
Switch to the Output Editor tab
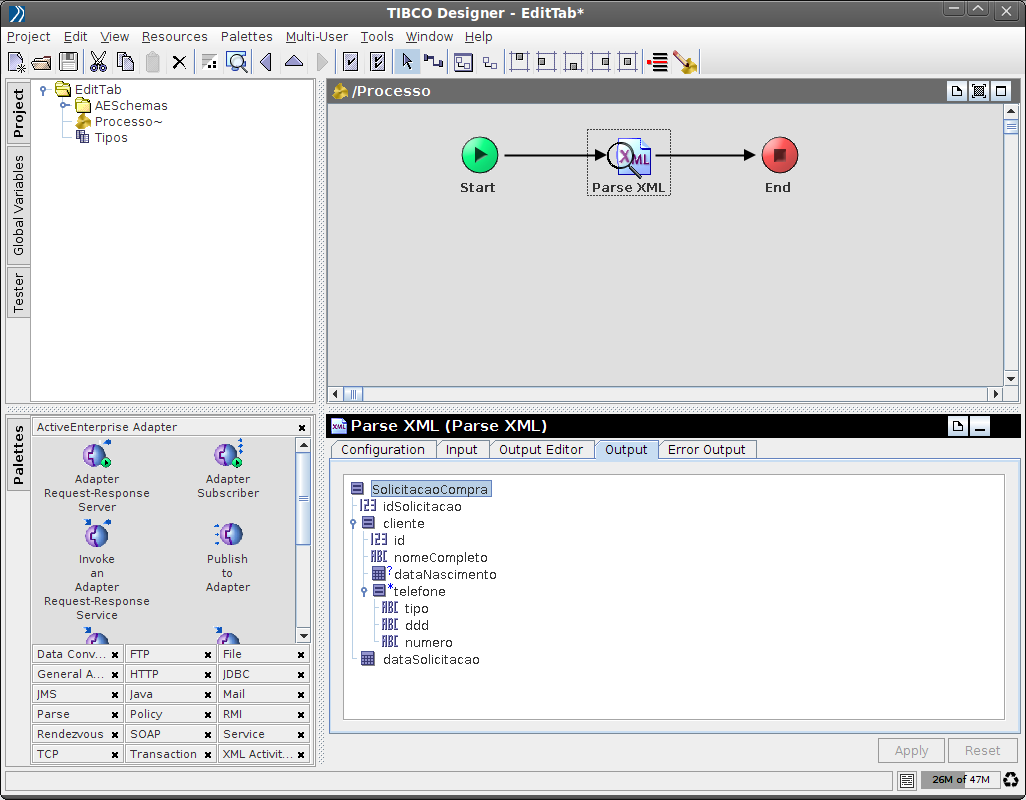coord(540,450)
